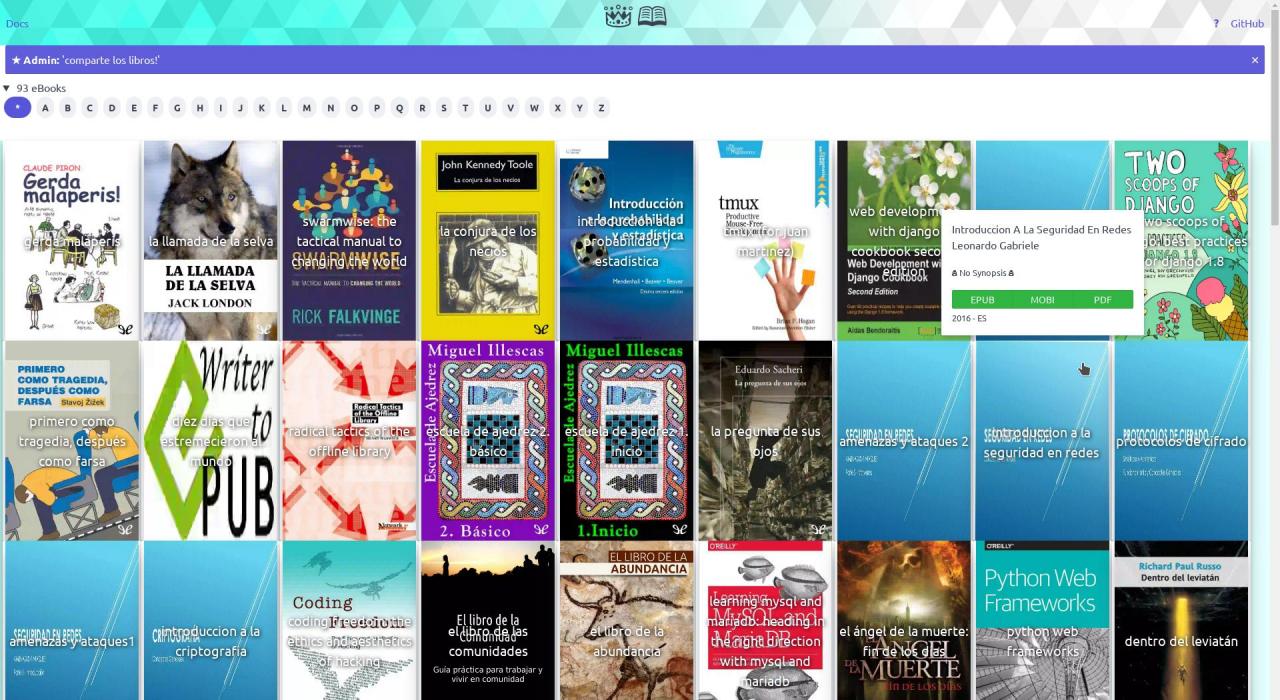Open Coding Freedom book cover
The height and width of the screenshot is (700, 1280).
pos(349,620)
